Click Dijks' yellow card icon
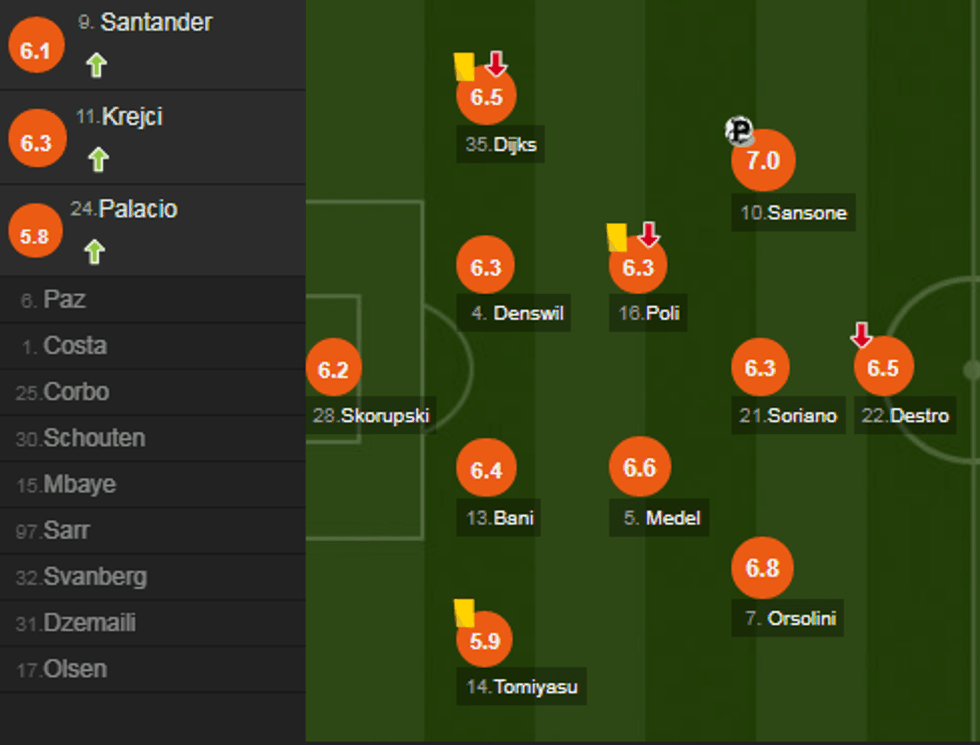This screenshot has height=745, width=980. (x=464, y=67)
